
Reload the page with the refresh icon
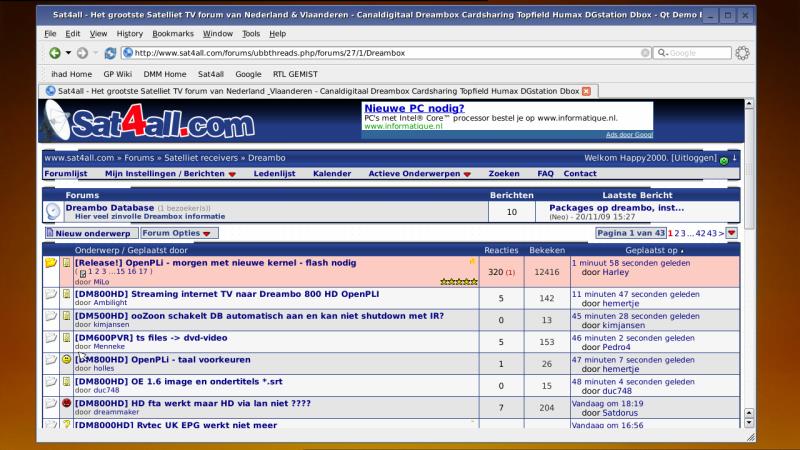[110, 53]
